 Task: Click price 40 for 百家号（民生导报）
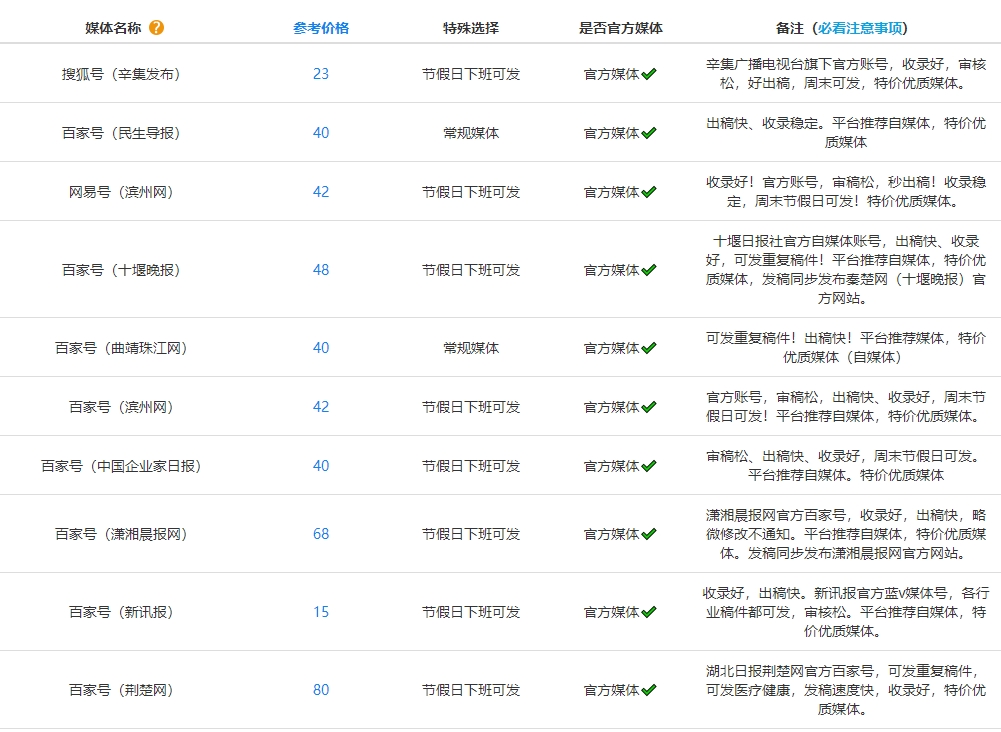pyautogui.click(x=321, y=133)
